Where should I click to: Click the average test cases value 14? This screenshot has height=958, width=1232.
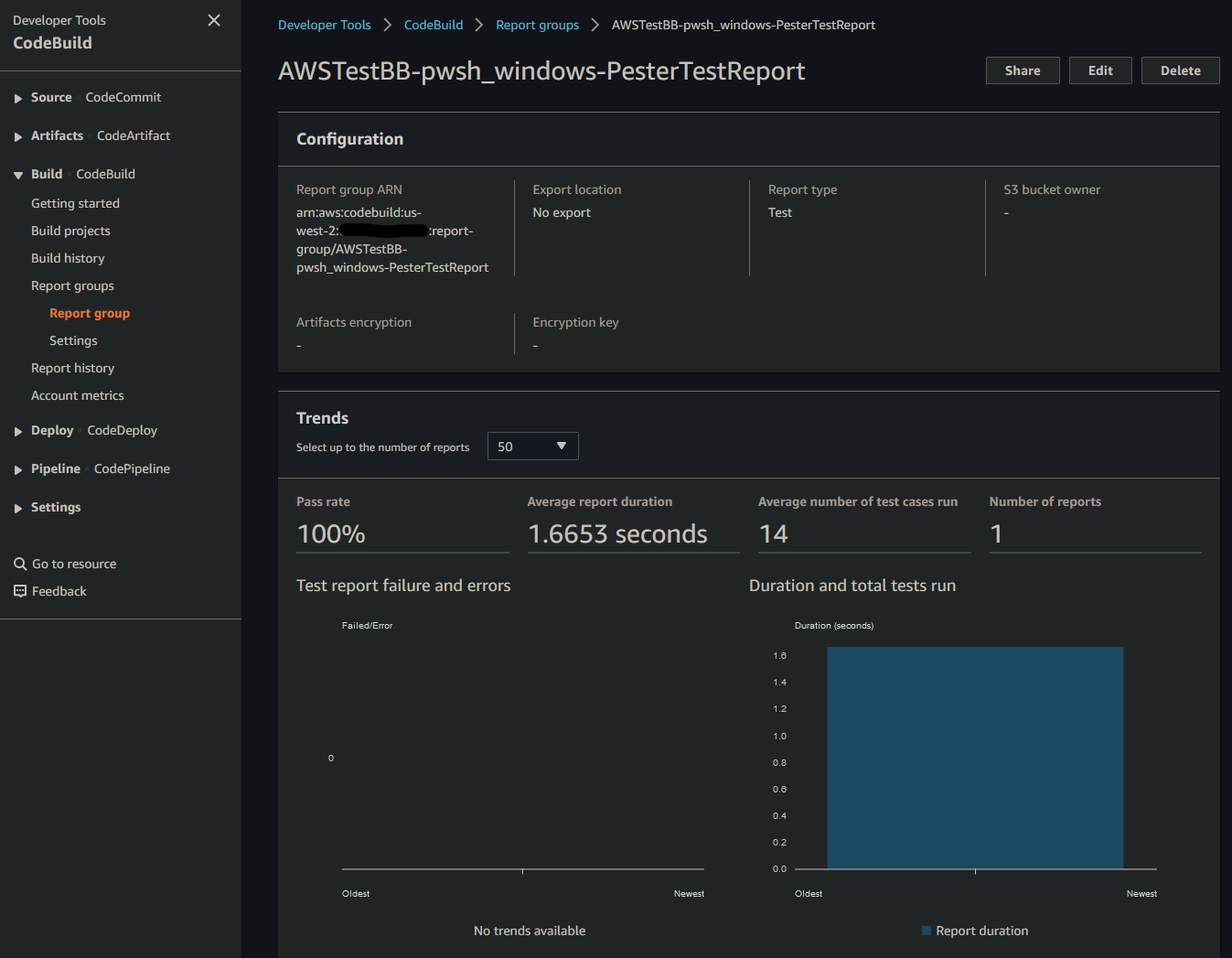(x=774, y=533)
